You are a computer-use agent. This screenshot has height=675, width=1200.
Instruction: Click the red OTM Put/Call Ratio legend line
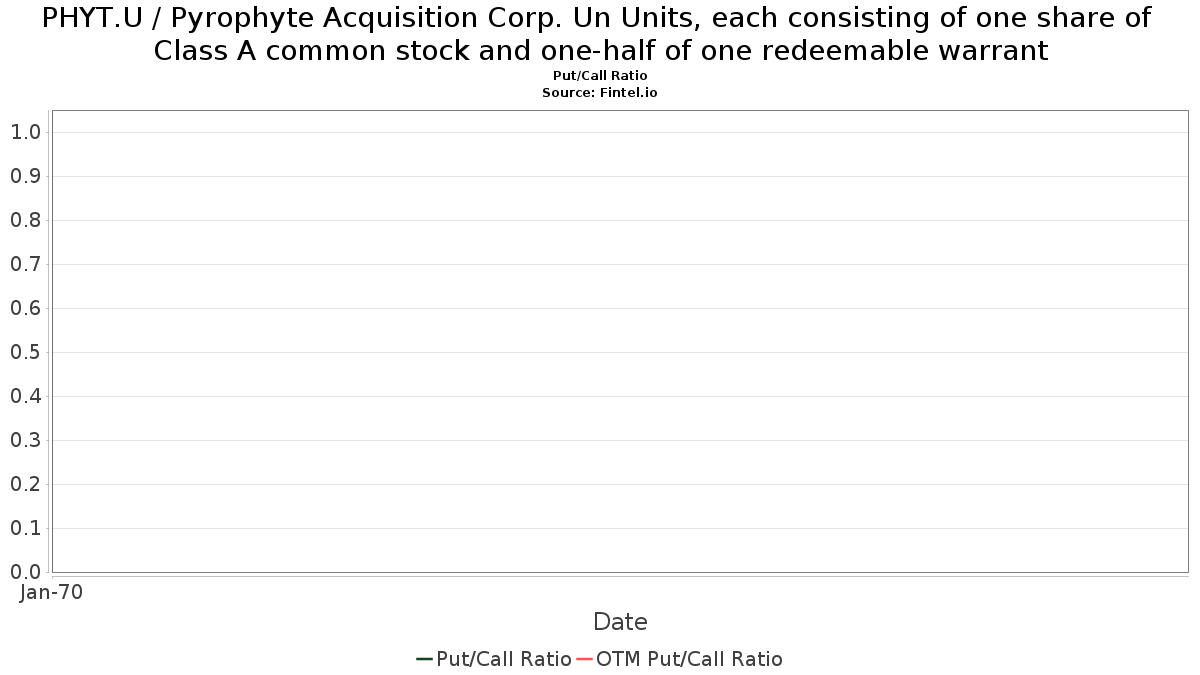(x=585, y=659)
